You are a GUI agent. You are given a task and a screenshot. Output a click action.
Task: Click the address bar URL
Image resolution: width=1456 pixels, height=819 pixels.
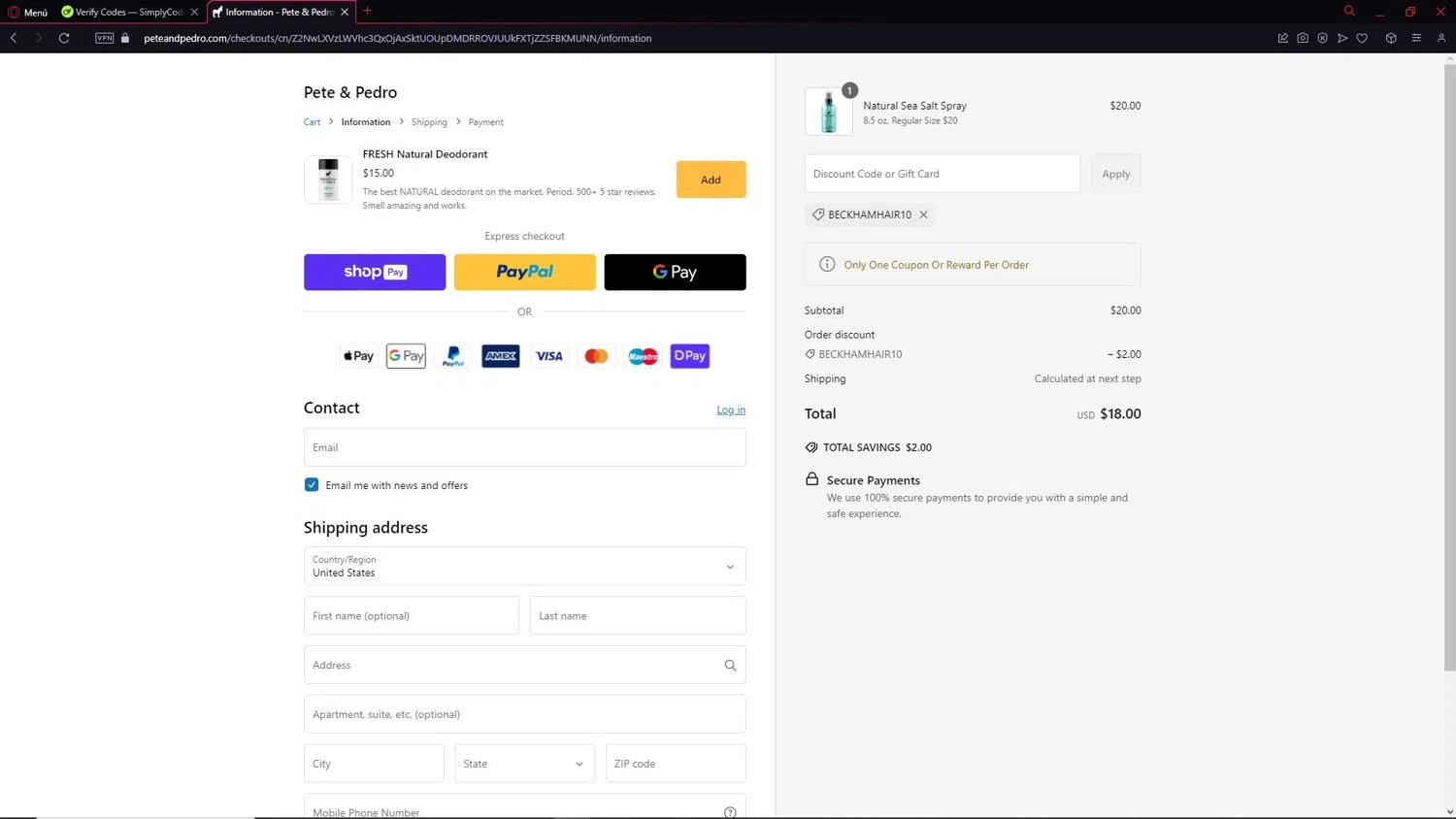click(x=398, y=38)
